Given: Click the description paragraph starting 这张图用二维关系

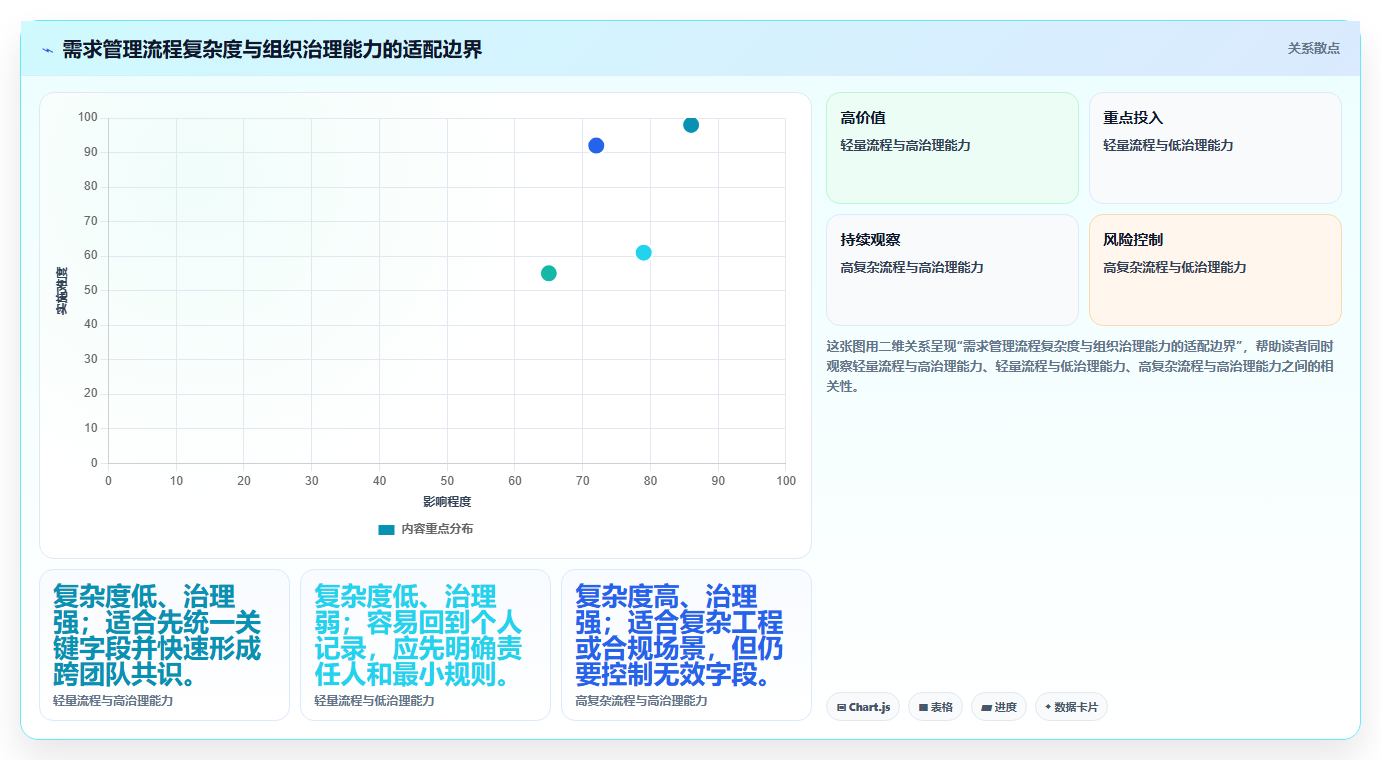Looking at the screenshot, I should point(1083,366).
